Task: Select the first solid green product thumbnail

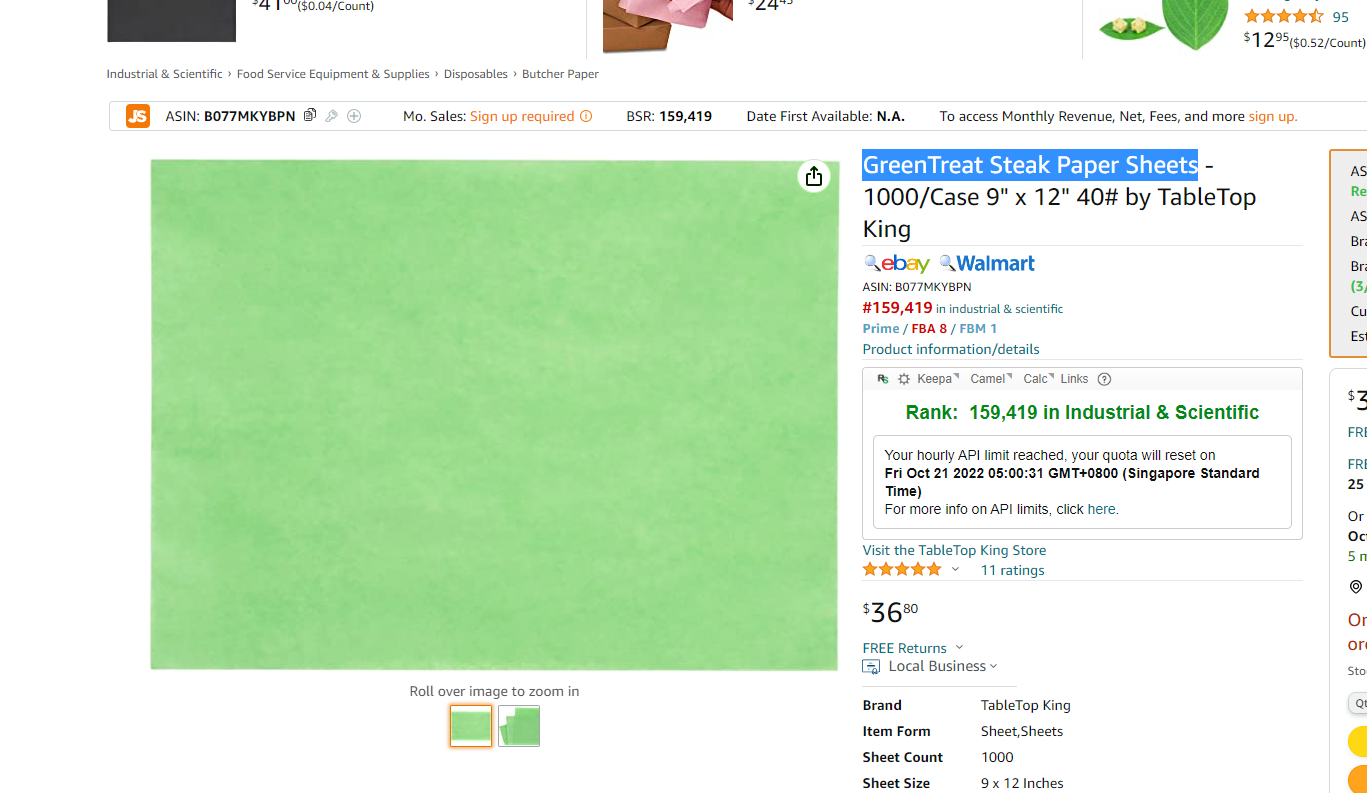Action: coord(471,726)
